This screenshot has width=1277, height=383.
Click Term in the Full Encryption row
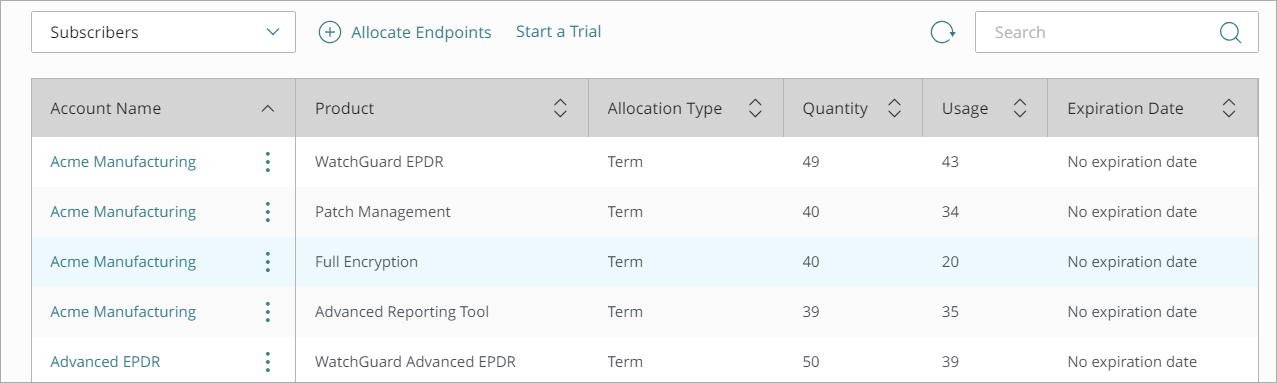coord(625,261)
